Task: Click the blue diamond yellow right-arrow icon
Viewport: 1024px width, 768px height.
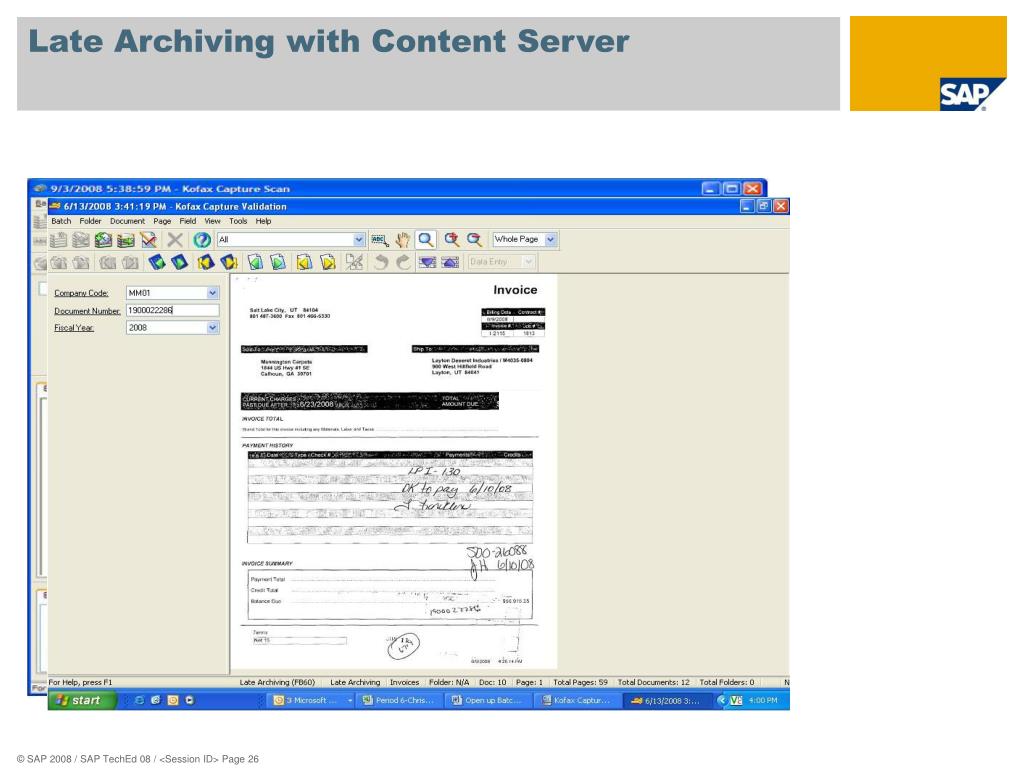Action: coord(229,263)
